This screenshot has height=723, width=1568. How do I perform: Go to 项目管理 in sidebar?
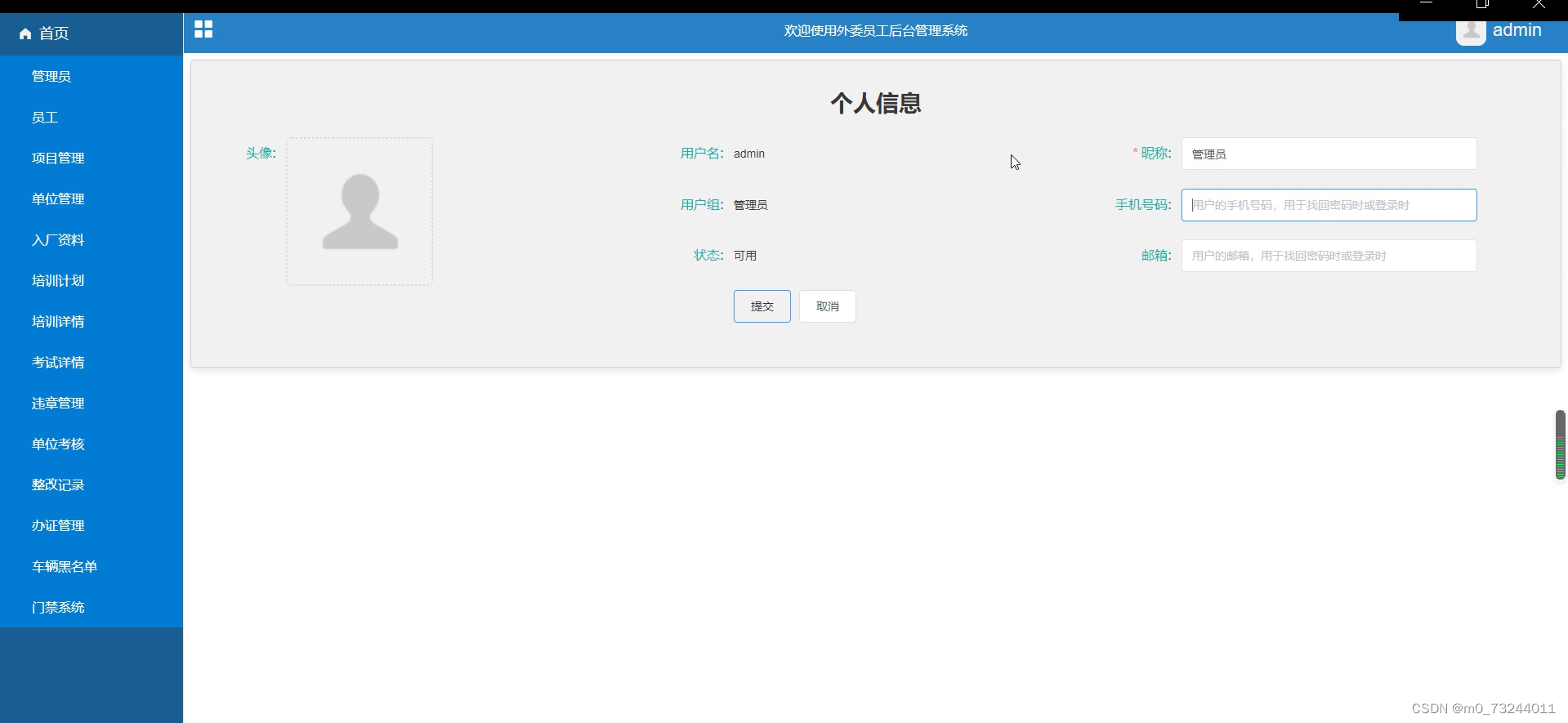pos(92,158)
